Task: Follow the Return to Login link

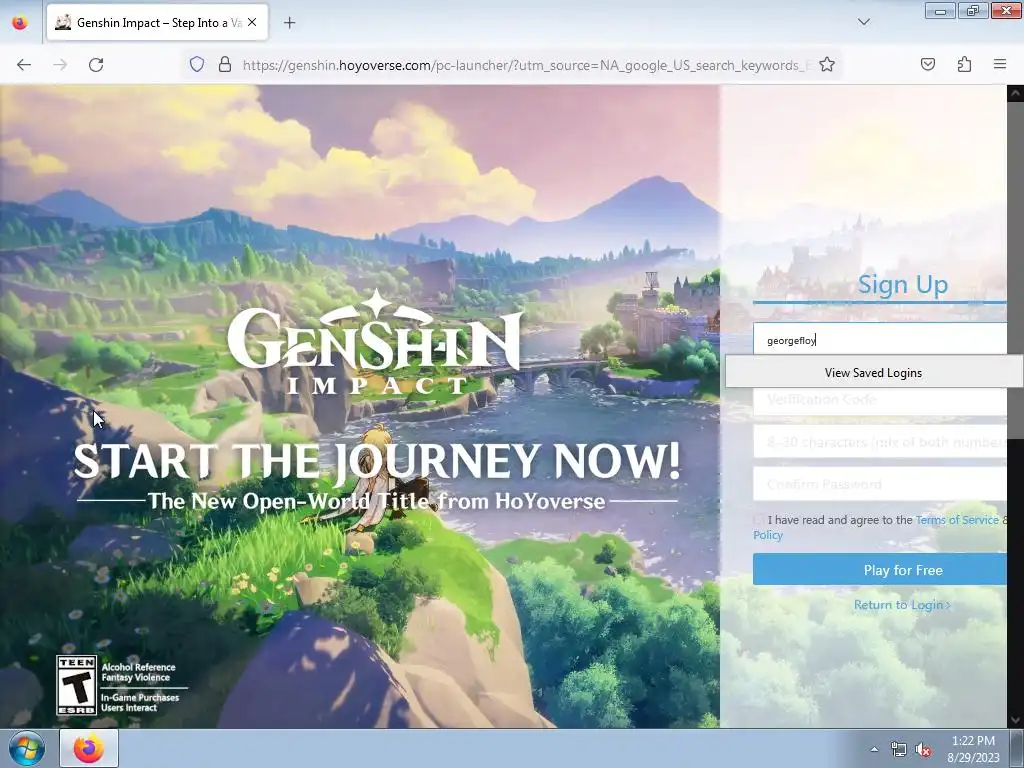Action: pos(902,605)
